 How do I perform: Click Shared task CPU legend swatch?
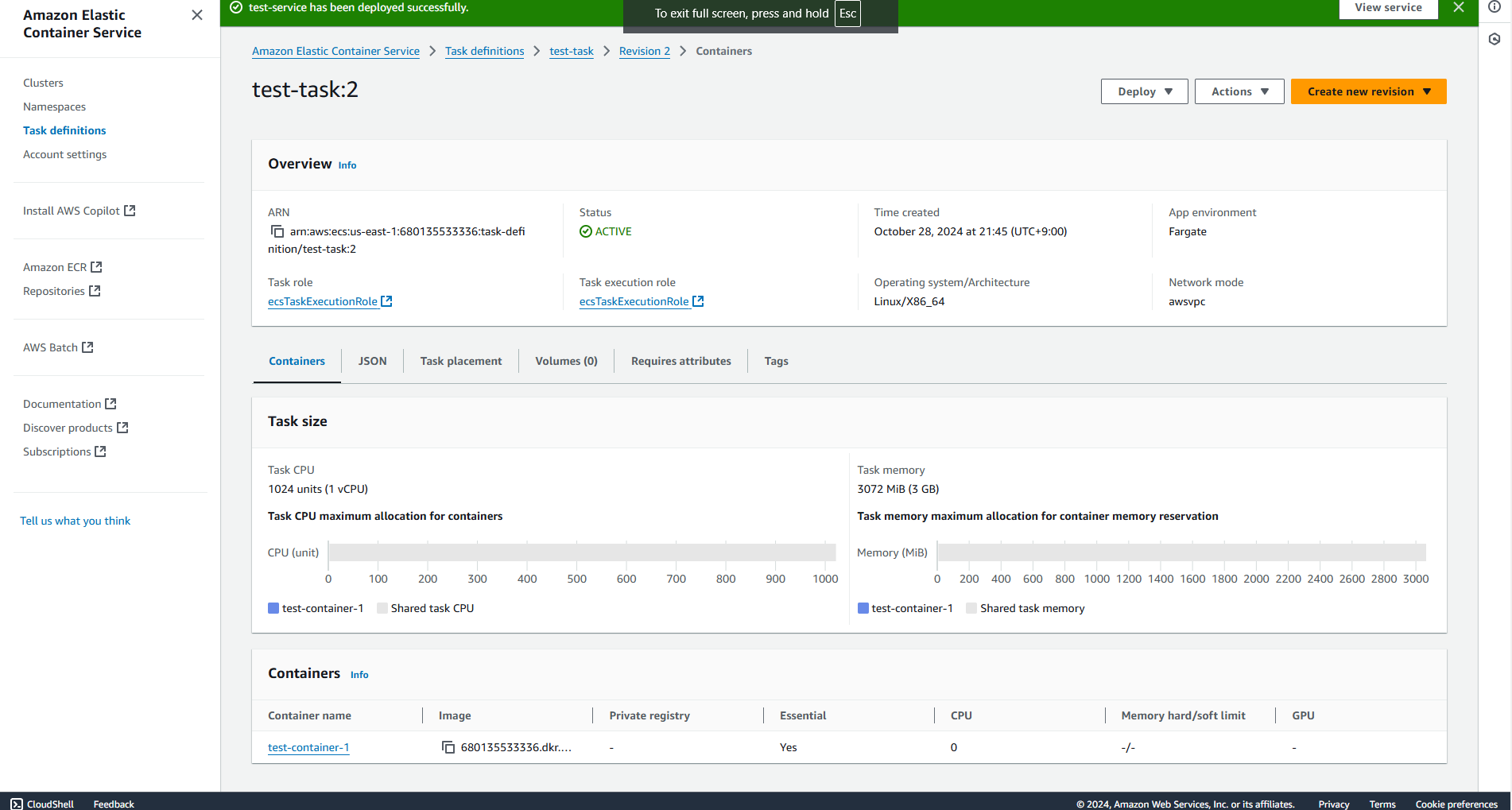pos(382,608)
